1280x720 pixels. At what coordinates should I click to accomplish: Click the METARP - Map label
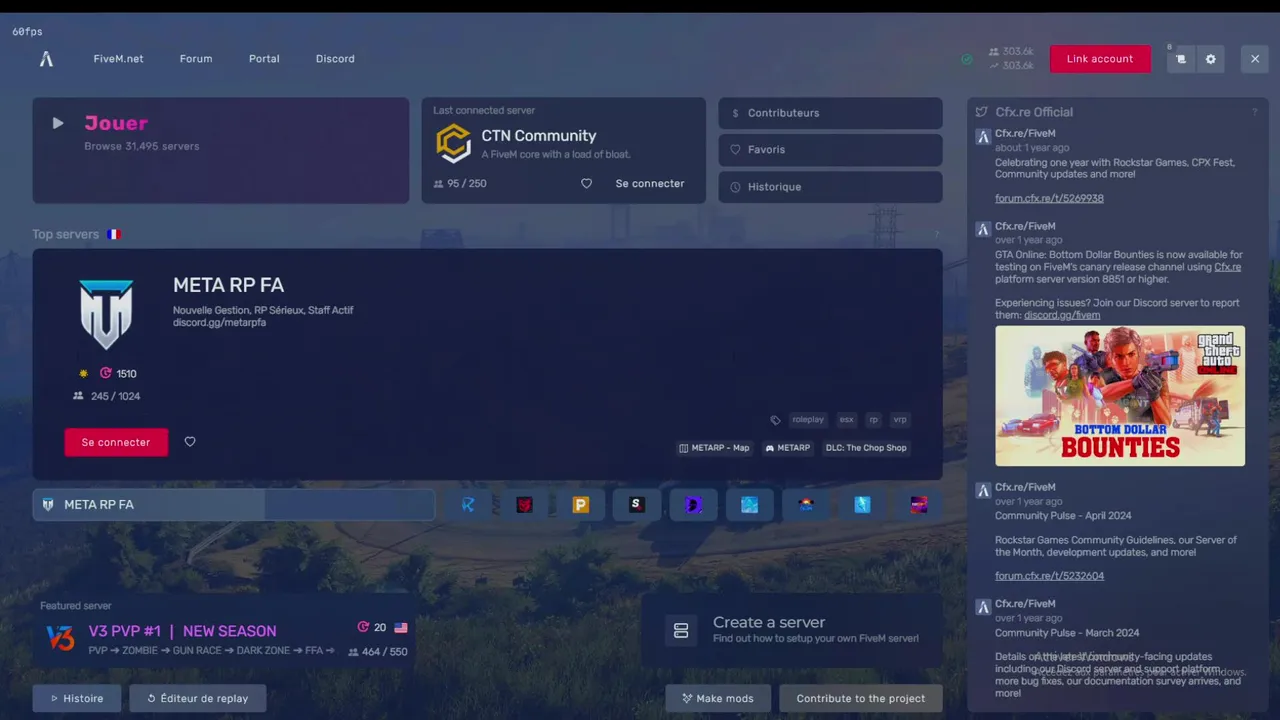(x=714, y=448)
